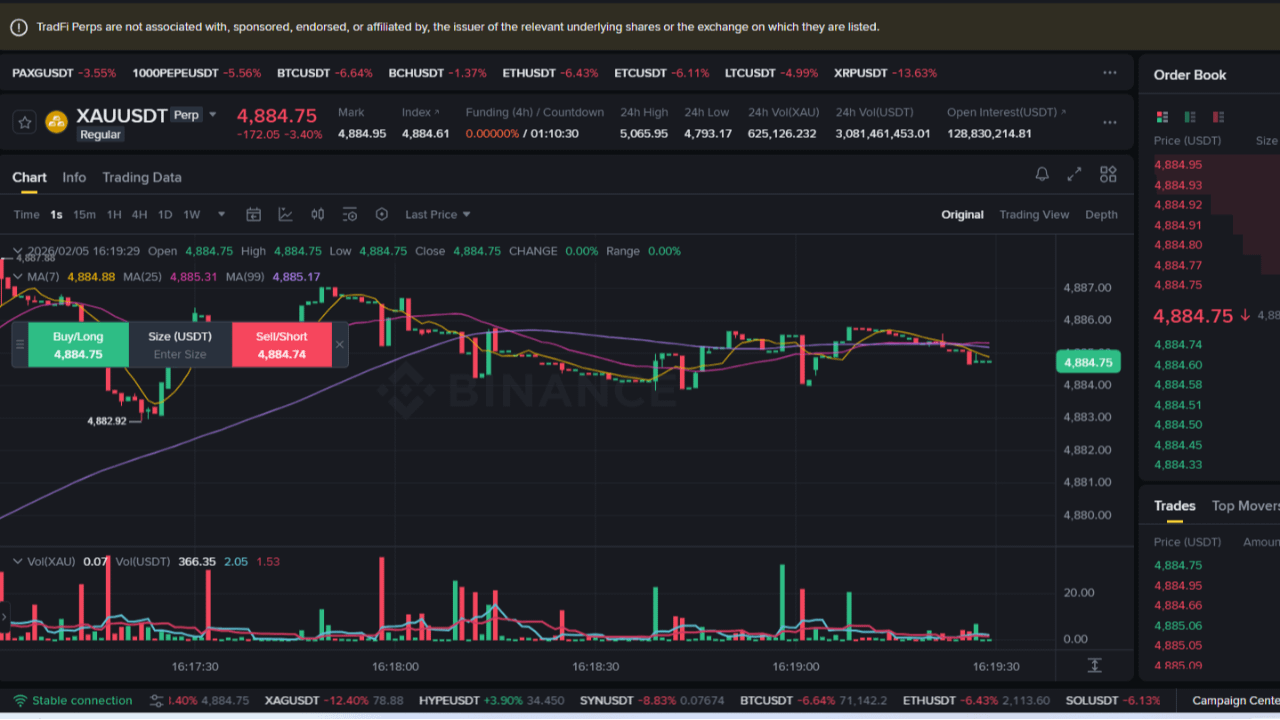Image resolution: width=1280 pixels, height=720 pixels.
Task: Open the Index price external link arrow
Action: click(437, 113)
